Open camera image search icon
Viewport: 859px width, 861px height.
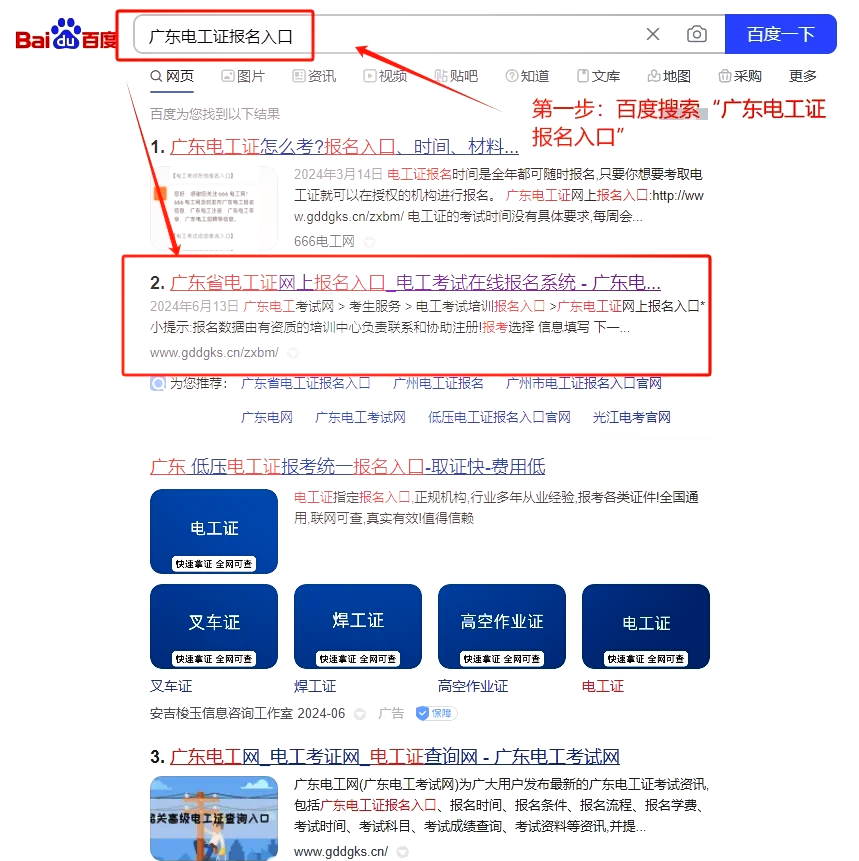(696, 34)
